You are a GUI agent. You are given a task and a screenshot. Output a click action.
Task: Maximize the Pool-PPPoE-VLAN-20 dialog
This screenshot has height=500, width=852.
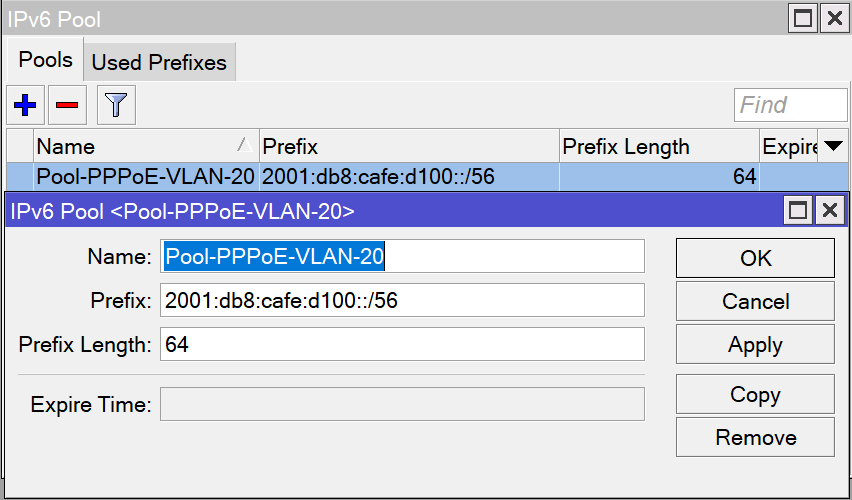[x=799, y=210]
